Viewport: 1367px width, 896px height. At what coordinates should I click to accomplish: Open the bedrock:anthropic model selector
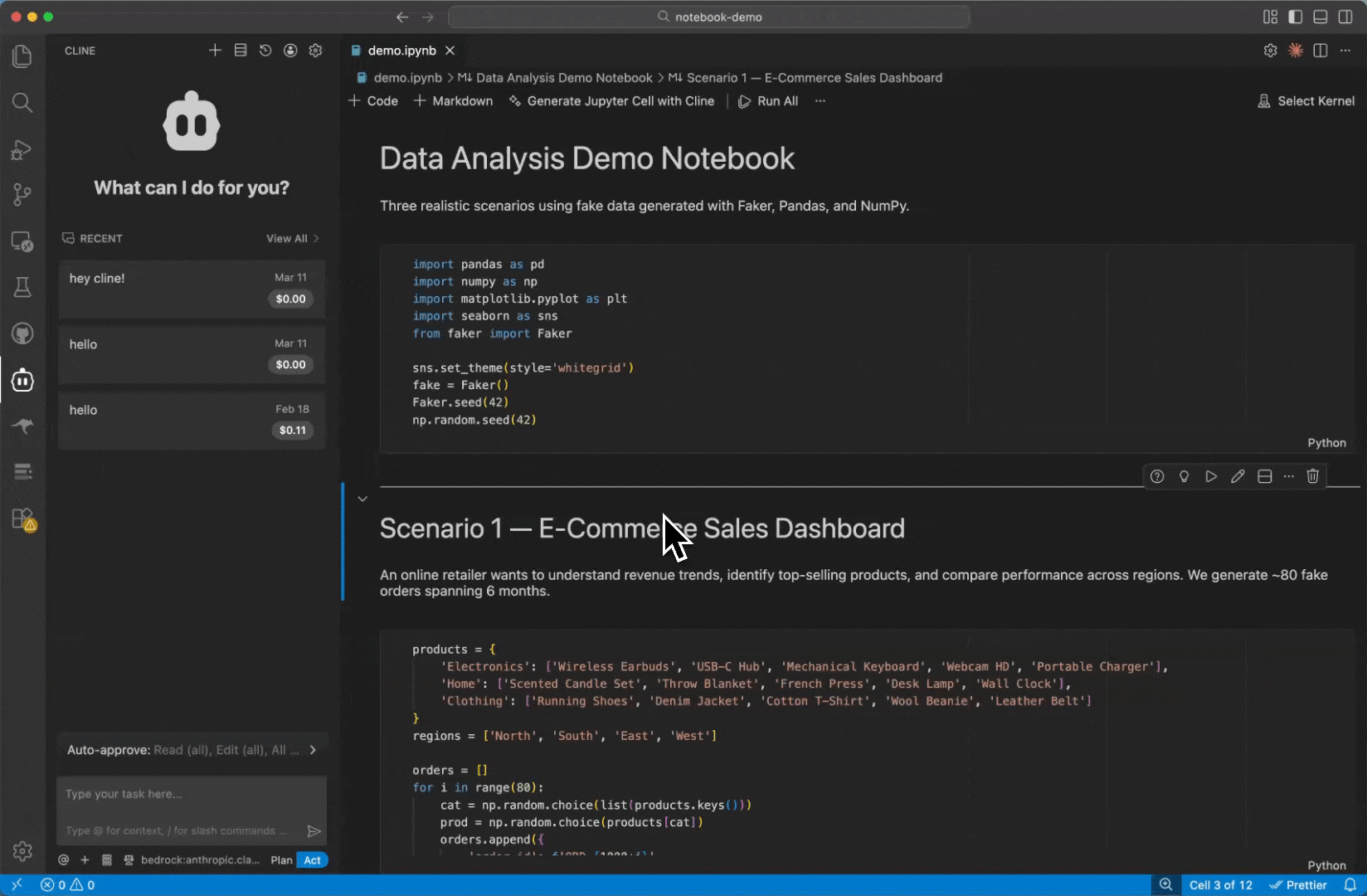pyautogui.click(x=199, y=860)
